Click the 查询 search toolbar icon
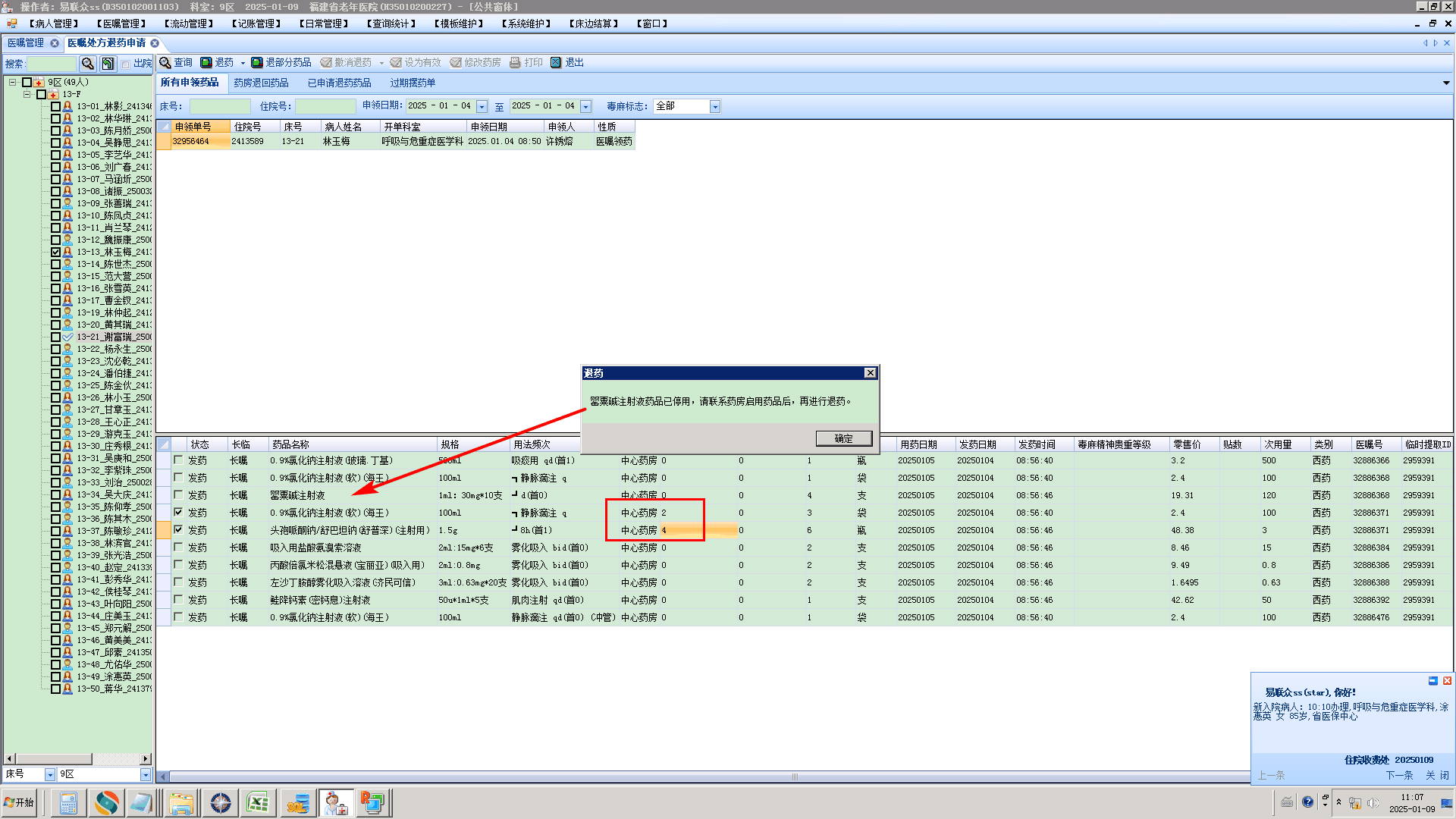This screenshot has width=1456, height=819. [165, 62]
